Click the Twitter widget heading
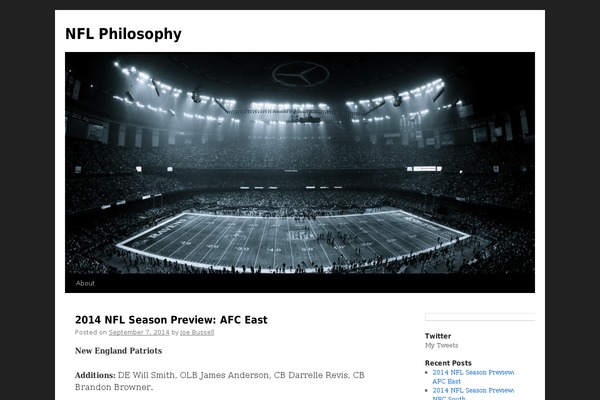This screenshot has width=600, height=400. point(438,336)
